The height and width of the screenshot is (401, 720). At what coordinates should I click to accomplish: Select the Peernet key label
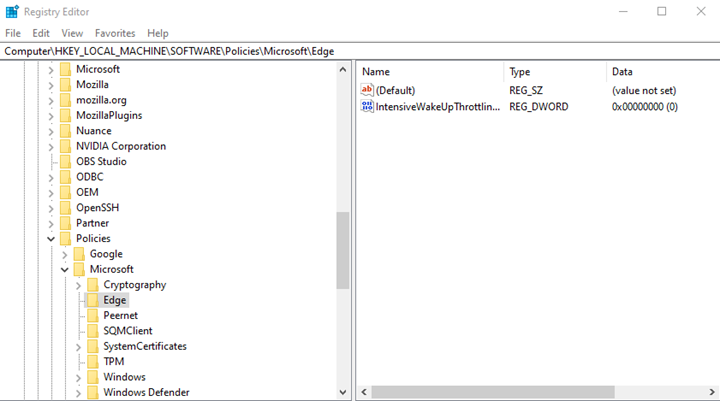click(120, 316)
